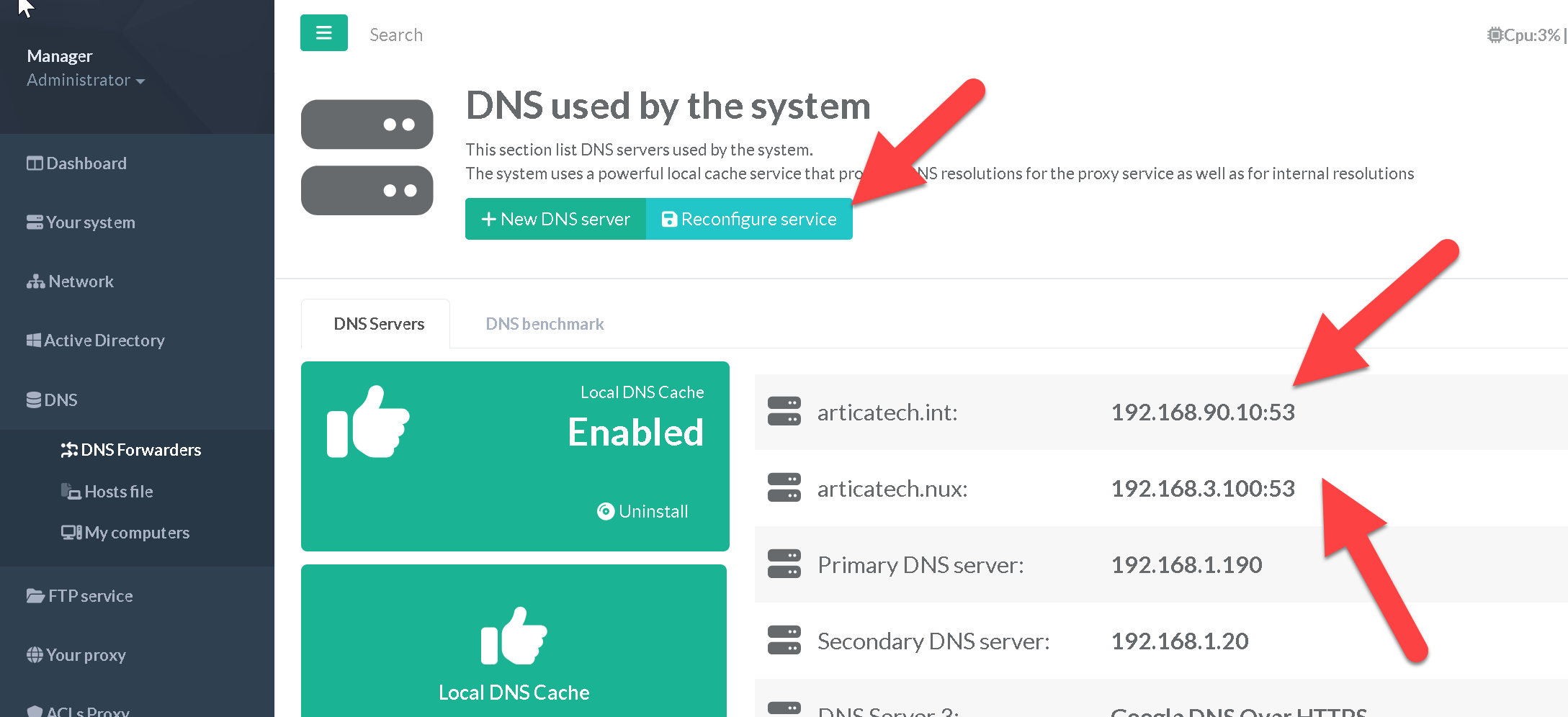Click the Your system server icon
This screenshot has height=717, width=1568.
tap(35, 222)
